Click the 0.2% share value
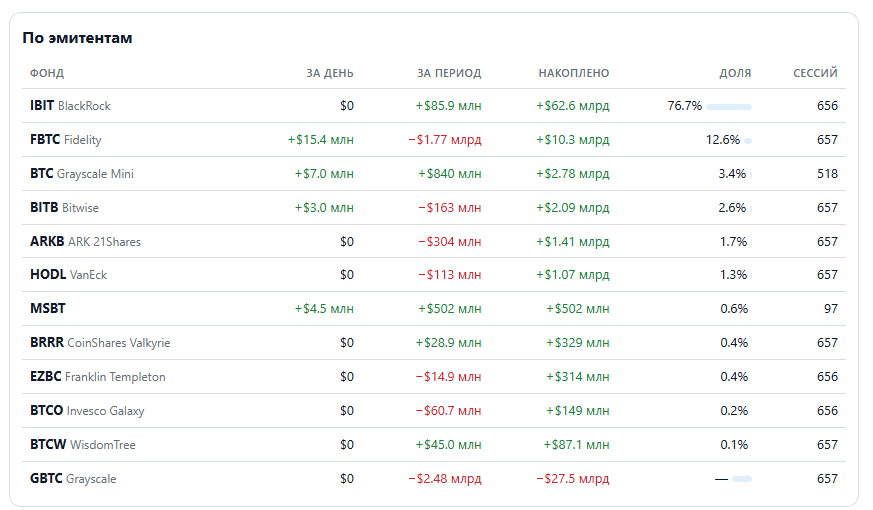Screen dimensions: 873x510 (x=734, y=410)
